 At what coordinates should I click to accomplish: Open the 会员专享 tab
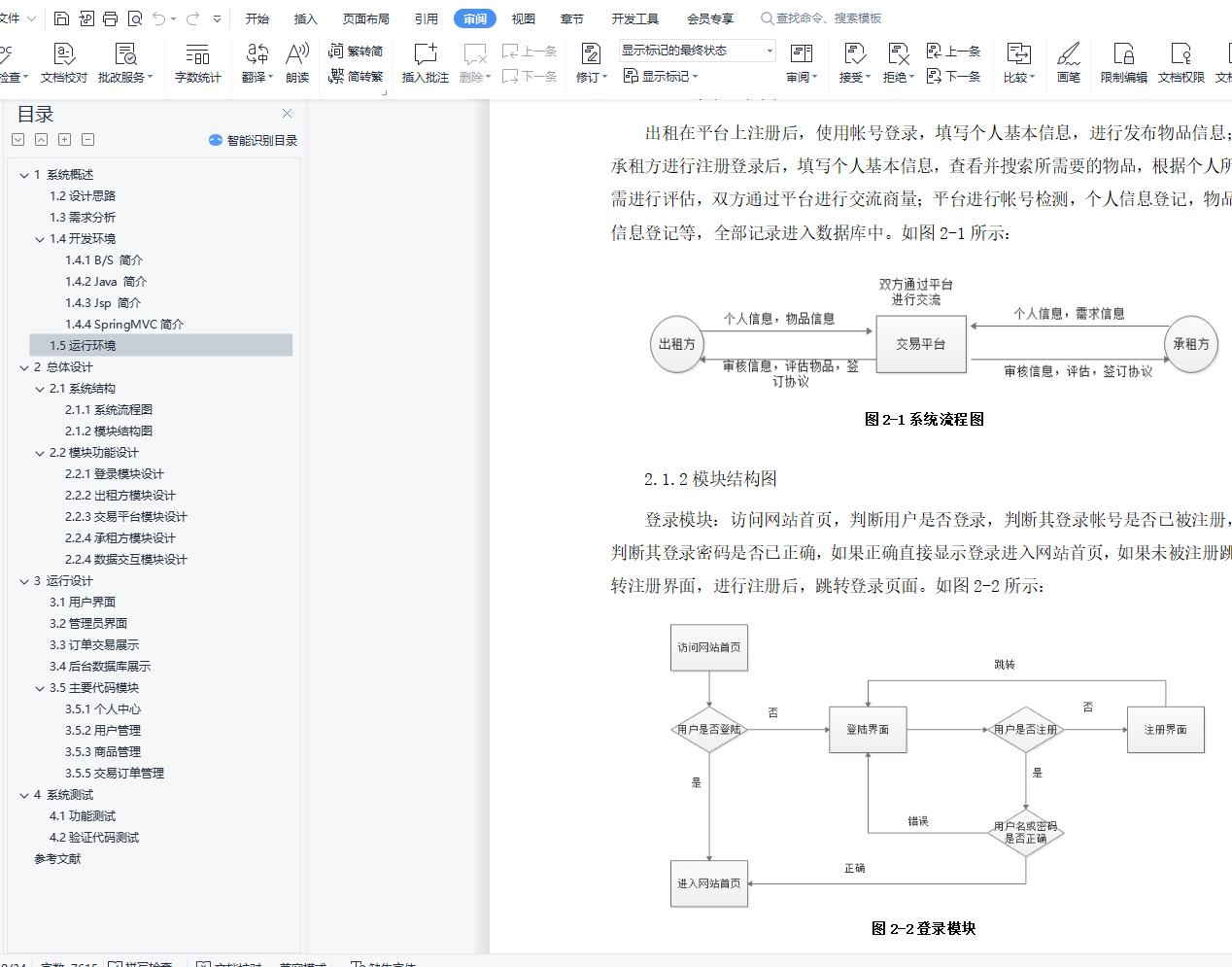(x=710, y=18)
